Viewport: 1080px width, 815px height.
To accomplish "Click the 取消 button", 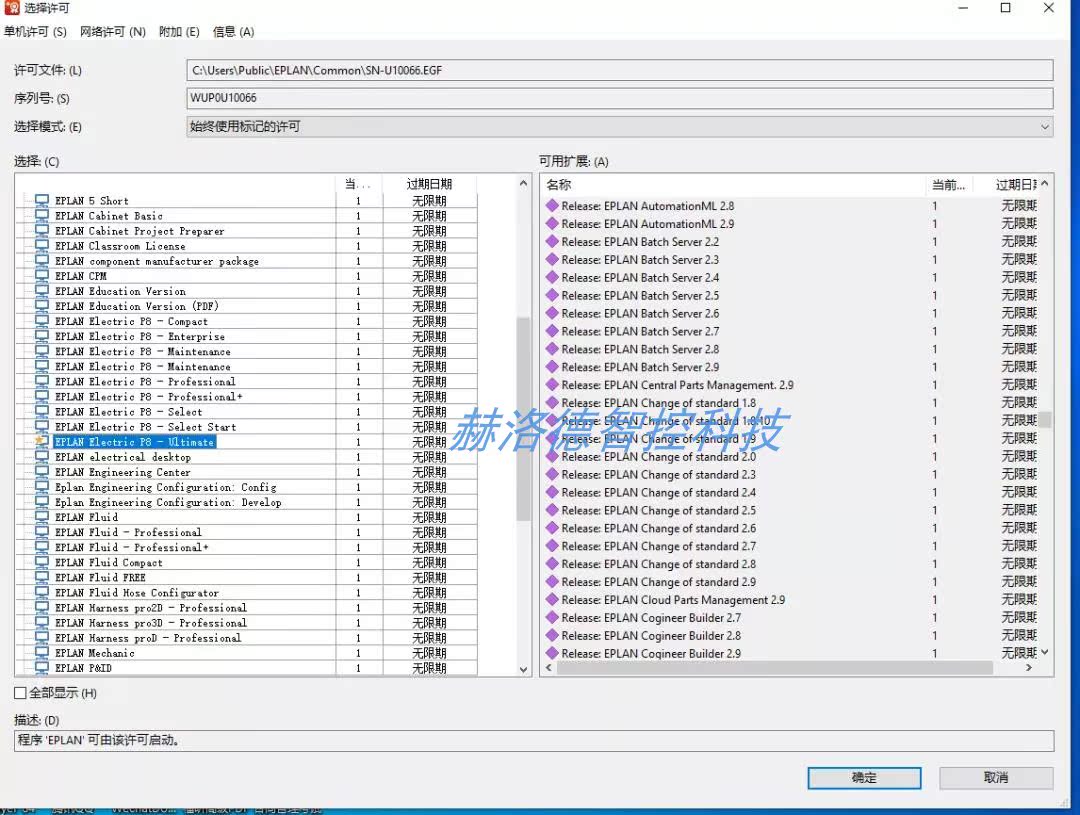I will 996,778.
